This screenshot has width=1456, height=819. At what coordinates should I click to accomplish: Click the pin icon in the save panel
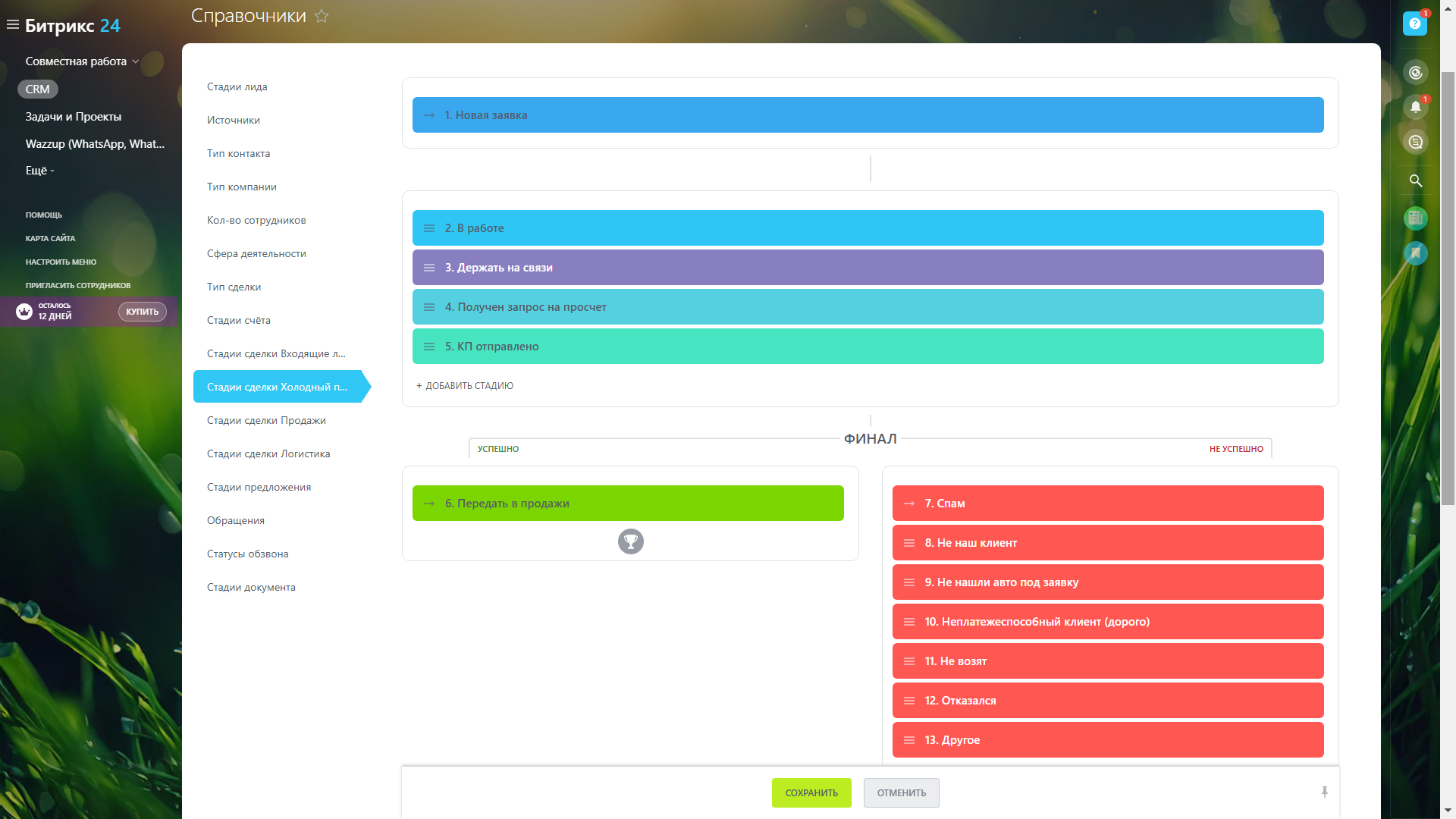1325,792
